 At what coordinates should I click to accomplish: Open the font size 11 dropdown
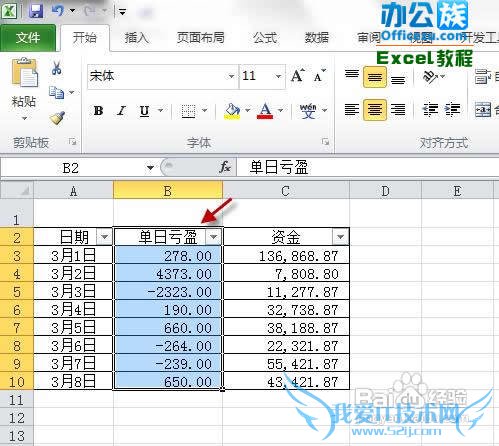pyautogui.click(x=278, y=76)
